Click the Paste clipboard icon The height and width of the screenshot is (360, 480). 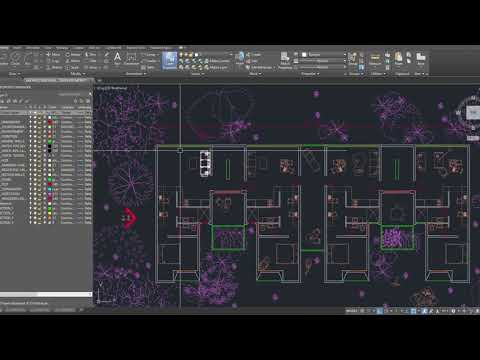point(398,58)
